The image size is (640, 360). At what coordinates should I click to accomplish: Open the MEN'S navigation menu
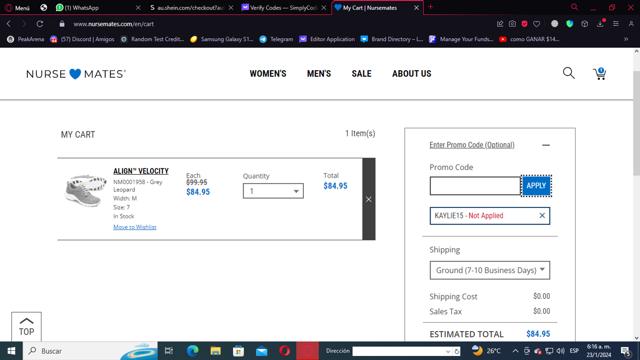[x=319, y=74]
